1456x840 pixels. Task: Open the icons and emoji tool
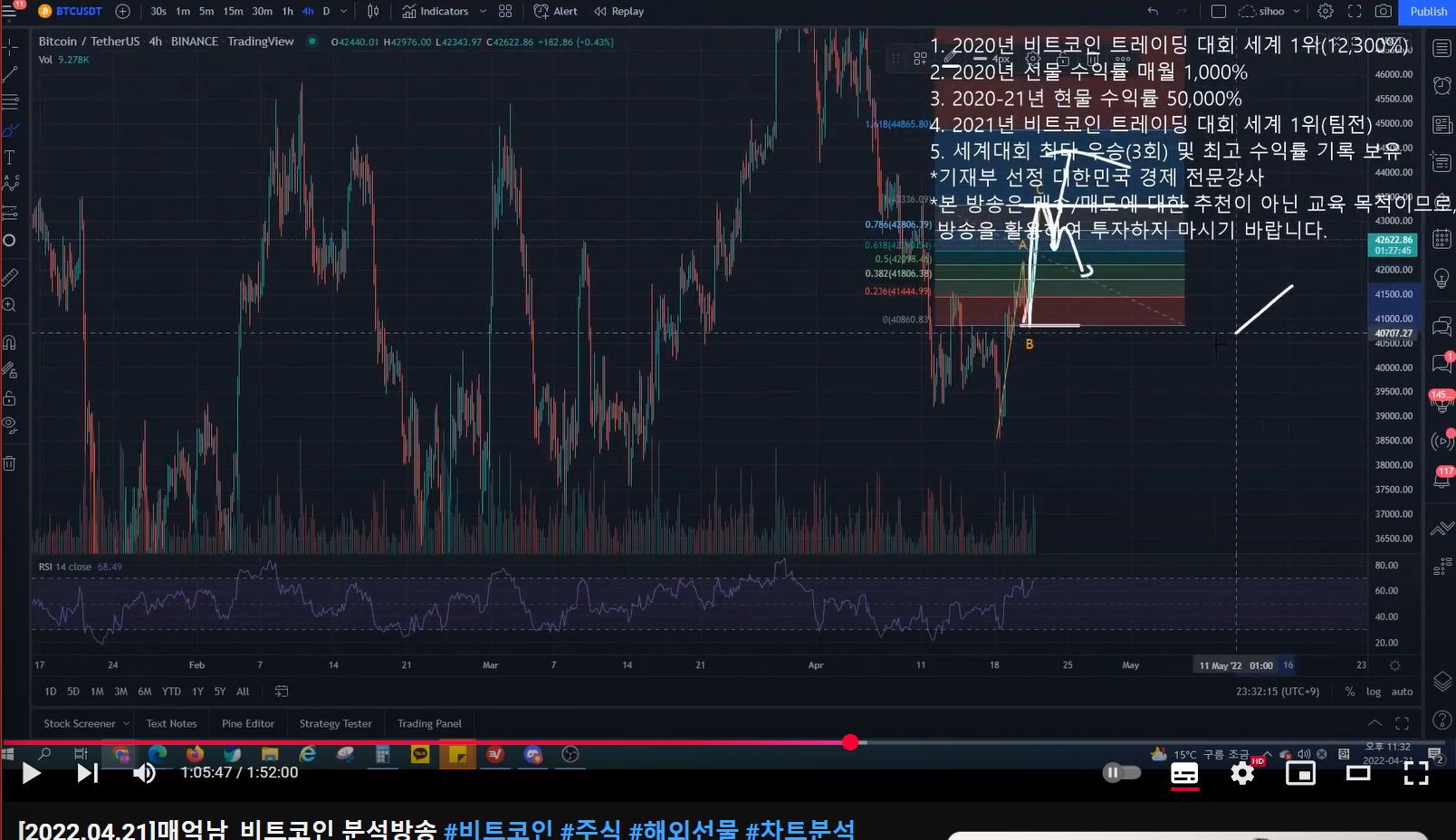10,241
